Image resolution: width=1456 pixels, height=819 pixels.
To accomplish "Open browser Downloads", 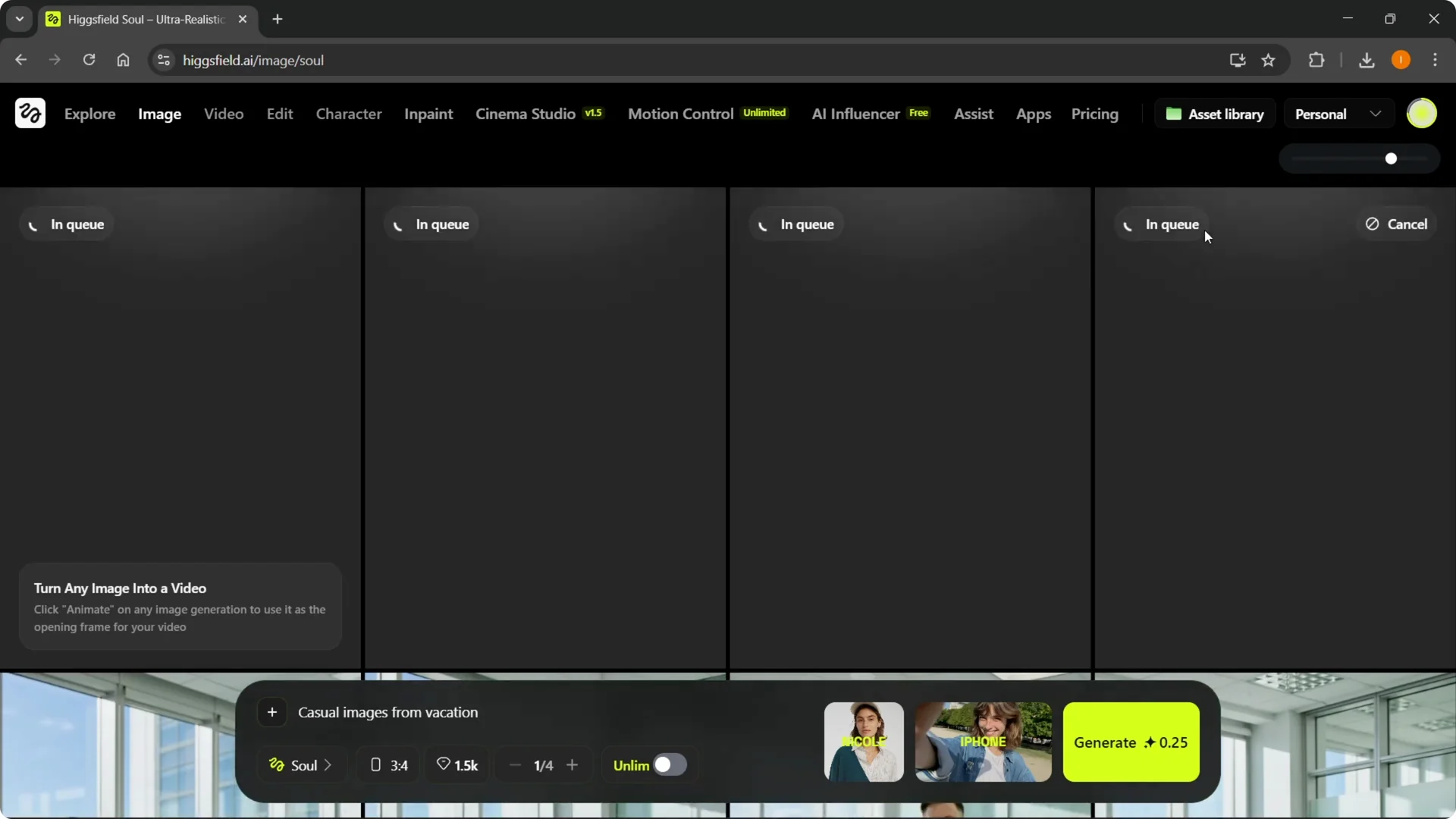I will pyautogui.click(x=1367, y=60).
